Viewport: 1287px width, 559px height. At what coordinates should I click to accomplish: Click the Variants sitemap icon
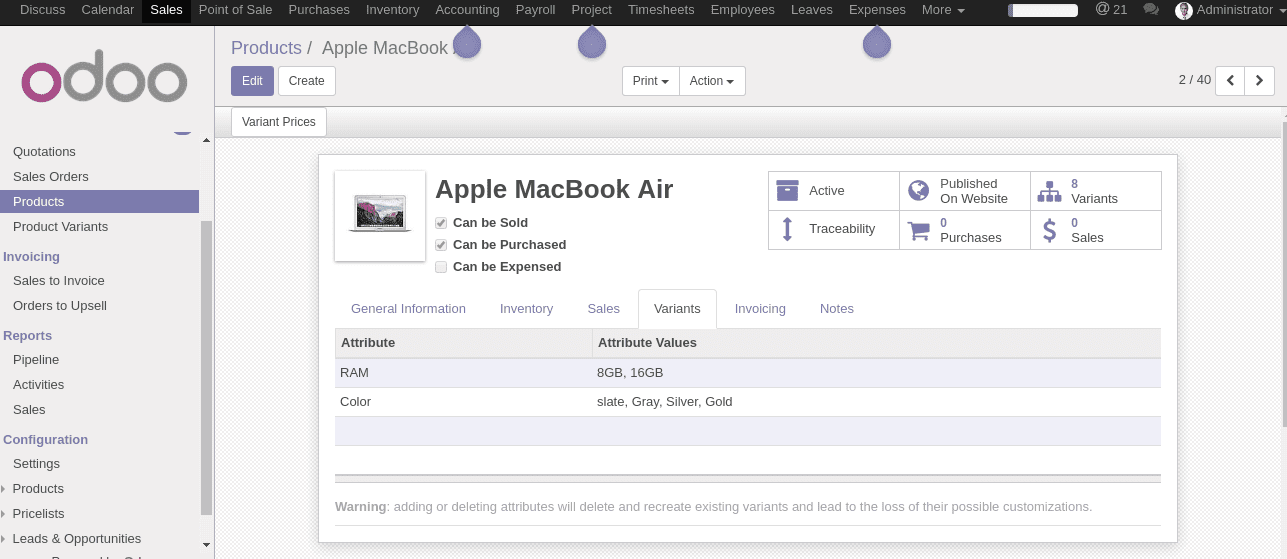point(1049,191)
